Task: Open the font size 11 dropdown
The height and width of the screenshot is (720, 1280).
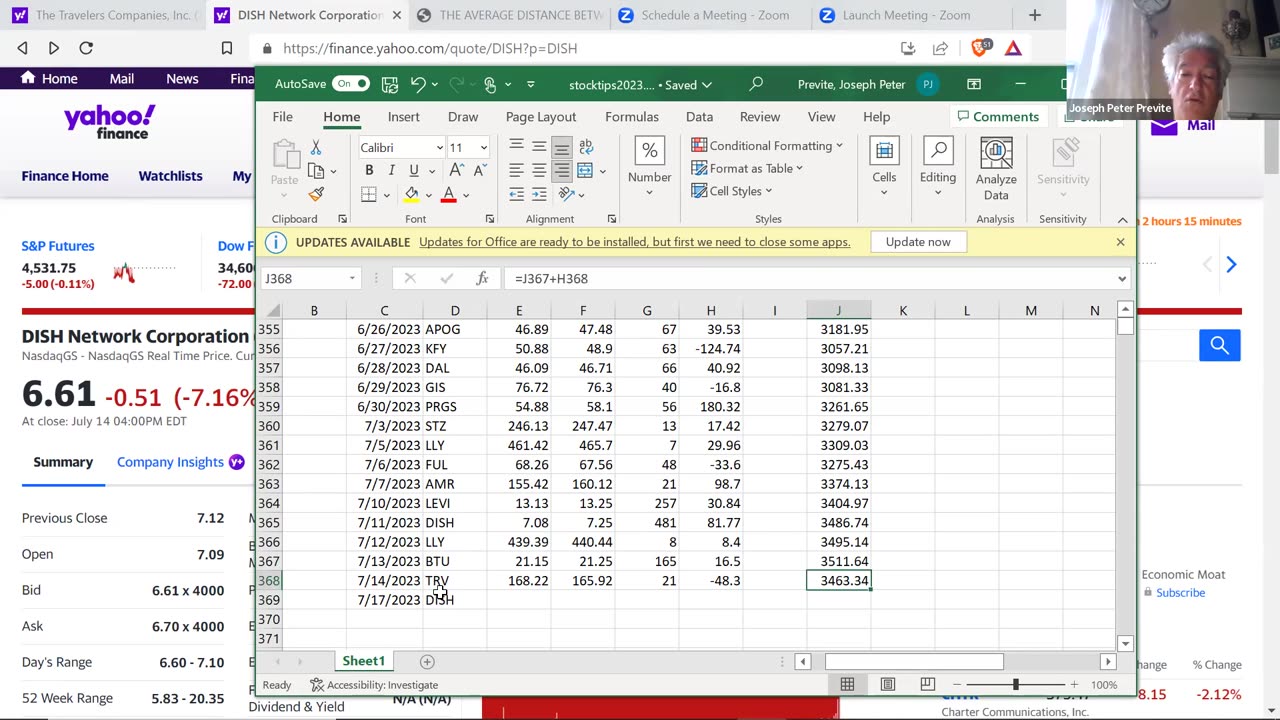Action: [x=484, y=148]
